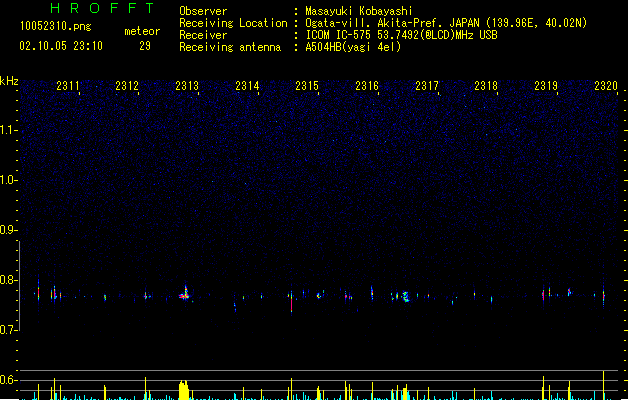Screen dimensions: 629x400
Task: Click observer name Masayuki Kobayashi
Action: coord(359,11)
